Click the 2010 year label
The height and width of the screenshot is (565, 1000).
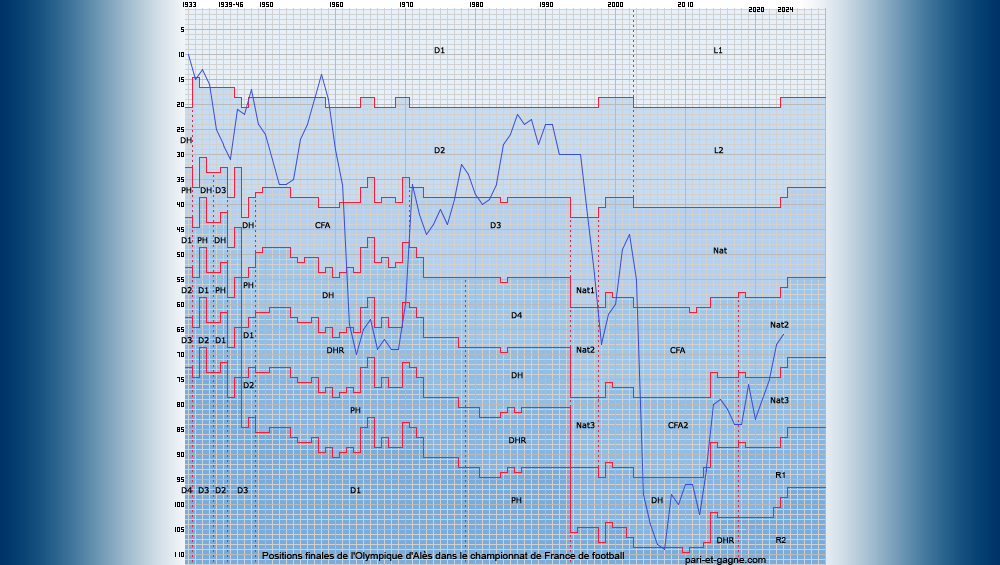[x=686, y=4]
